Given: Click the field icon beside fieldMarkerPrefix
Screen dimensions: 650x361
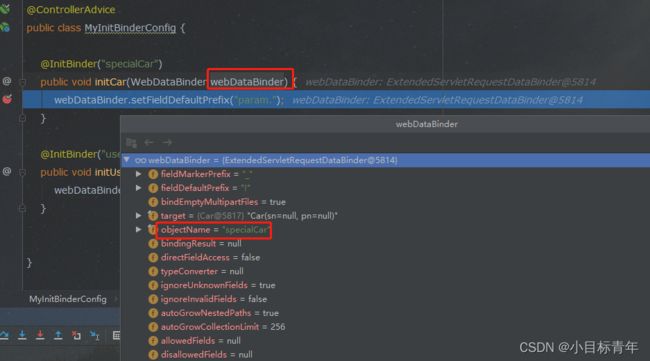Looking at the screenshot, I should (153, 174).
